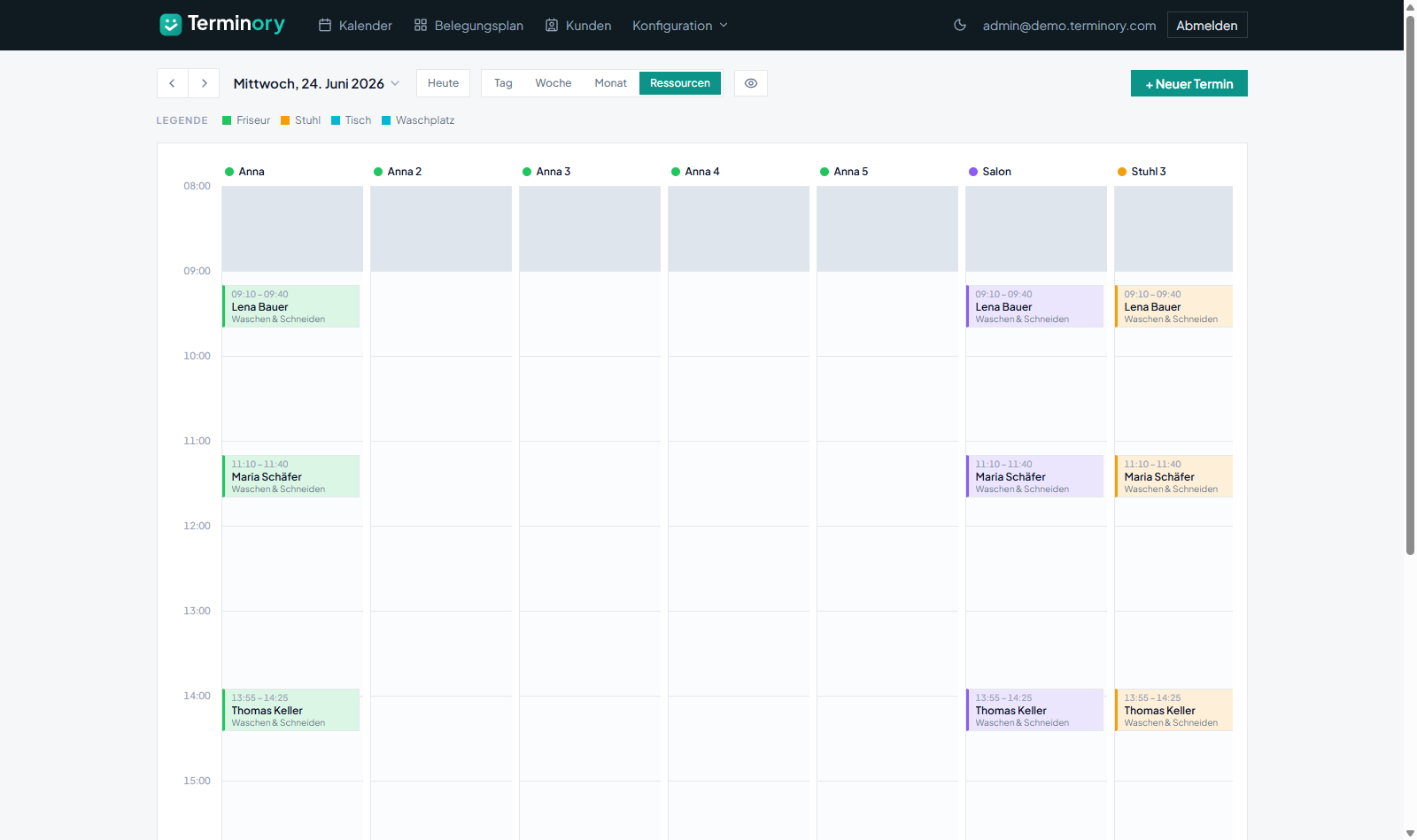Open Lena Bauer appointment in Salon column
This screenshot has width=1417, height=840.
[1034, 306]
